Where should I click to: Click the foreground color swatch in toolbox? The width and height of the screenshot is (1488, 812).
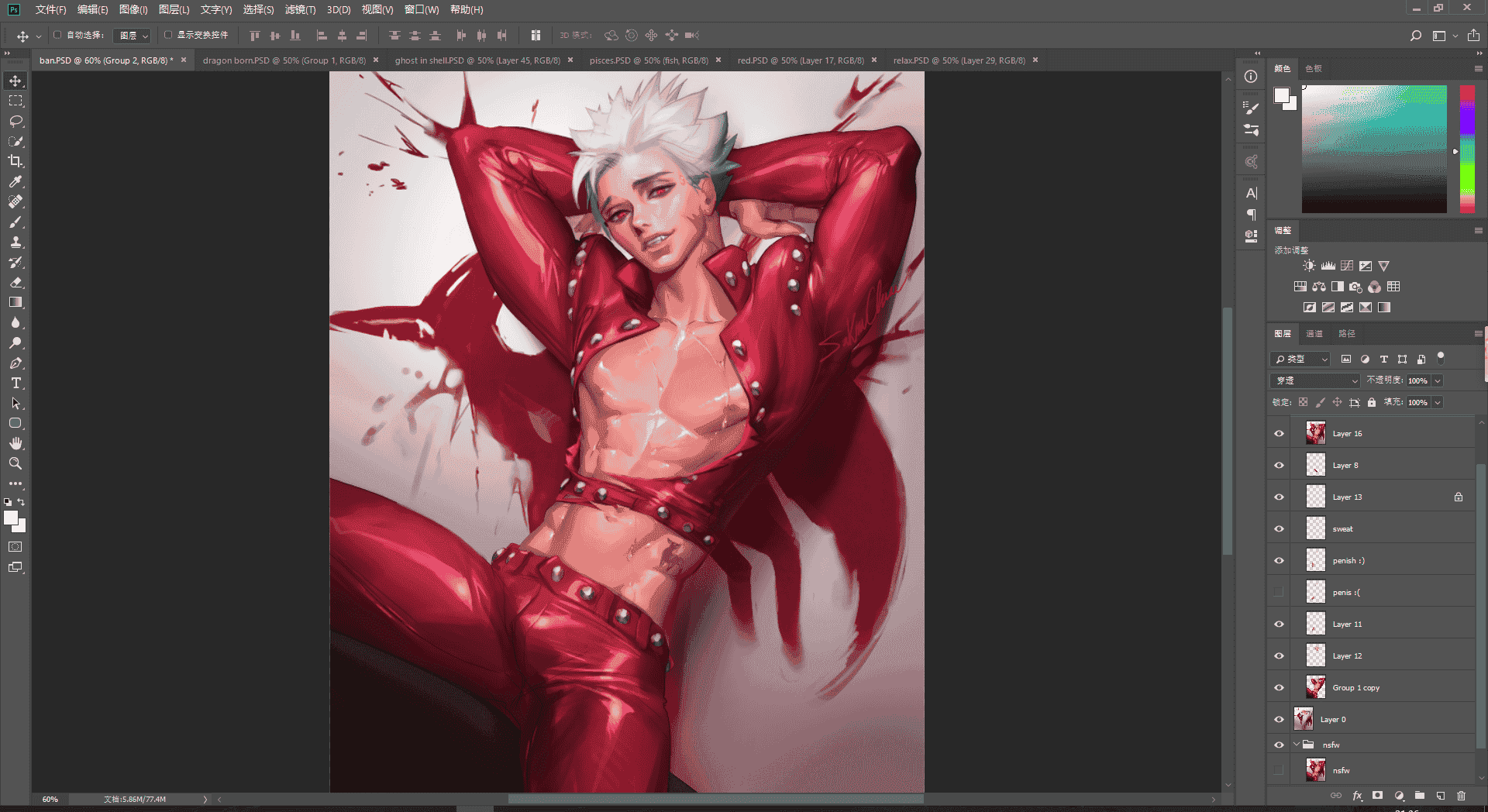pyautogui.click(x=11, y=518)
